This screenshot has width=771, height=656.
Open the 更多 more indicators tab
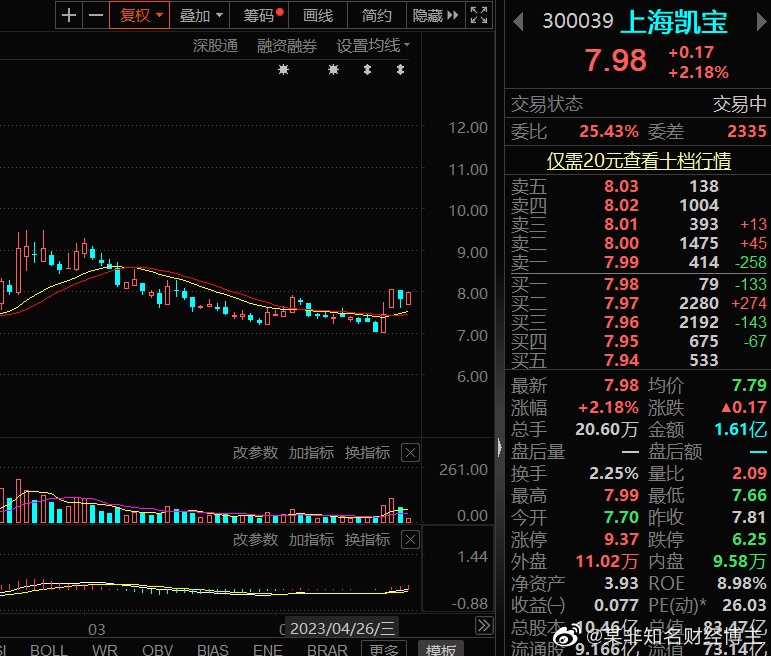[x=384, y=649]
